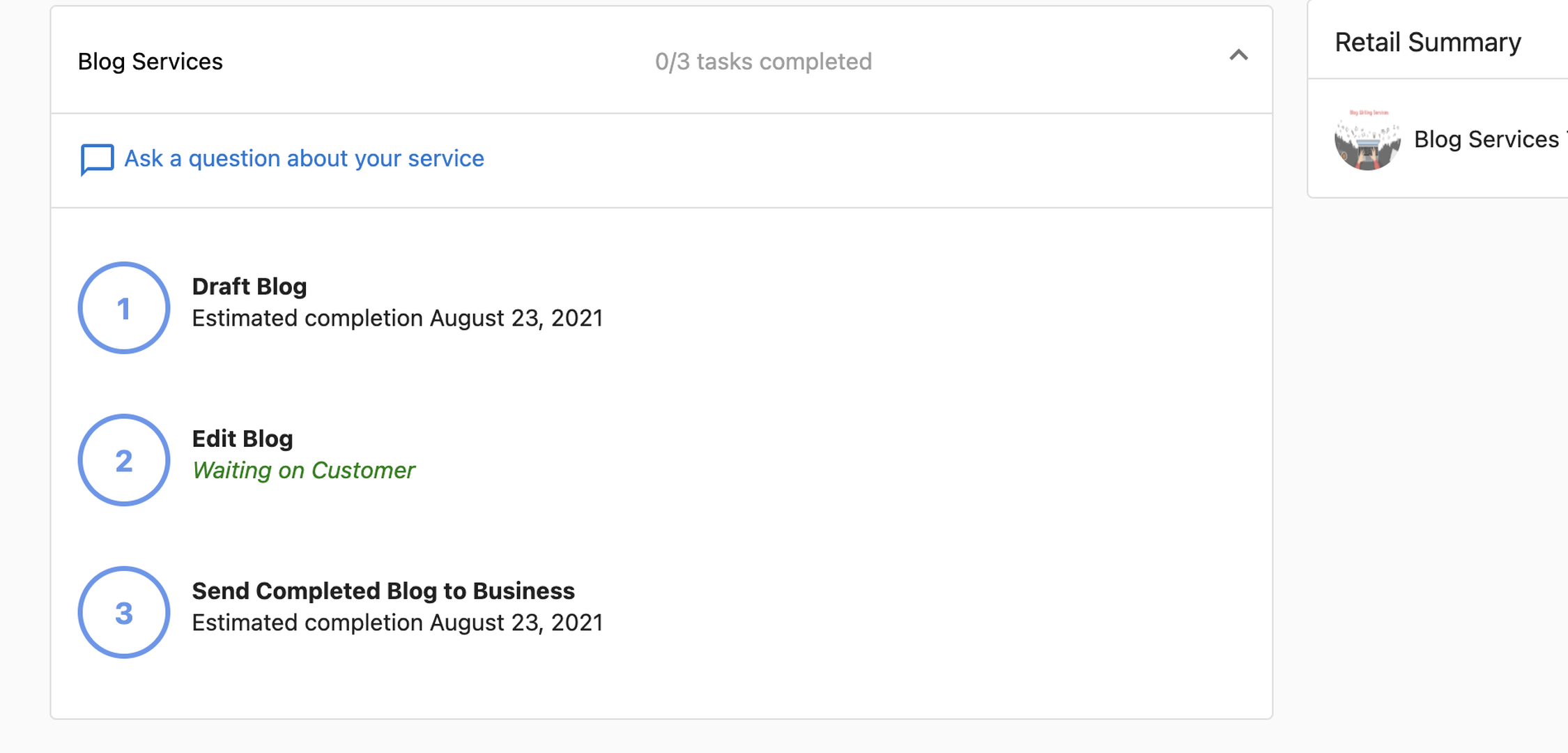Select step 1 circle icon
The width and height of the screenshot is (1568, 753).
click(x=124, y=307)
